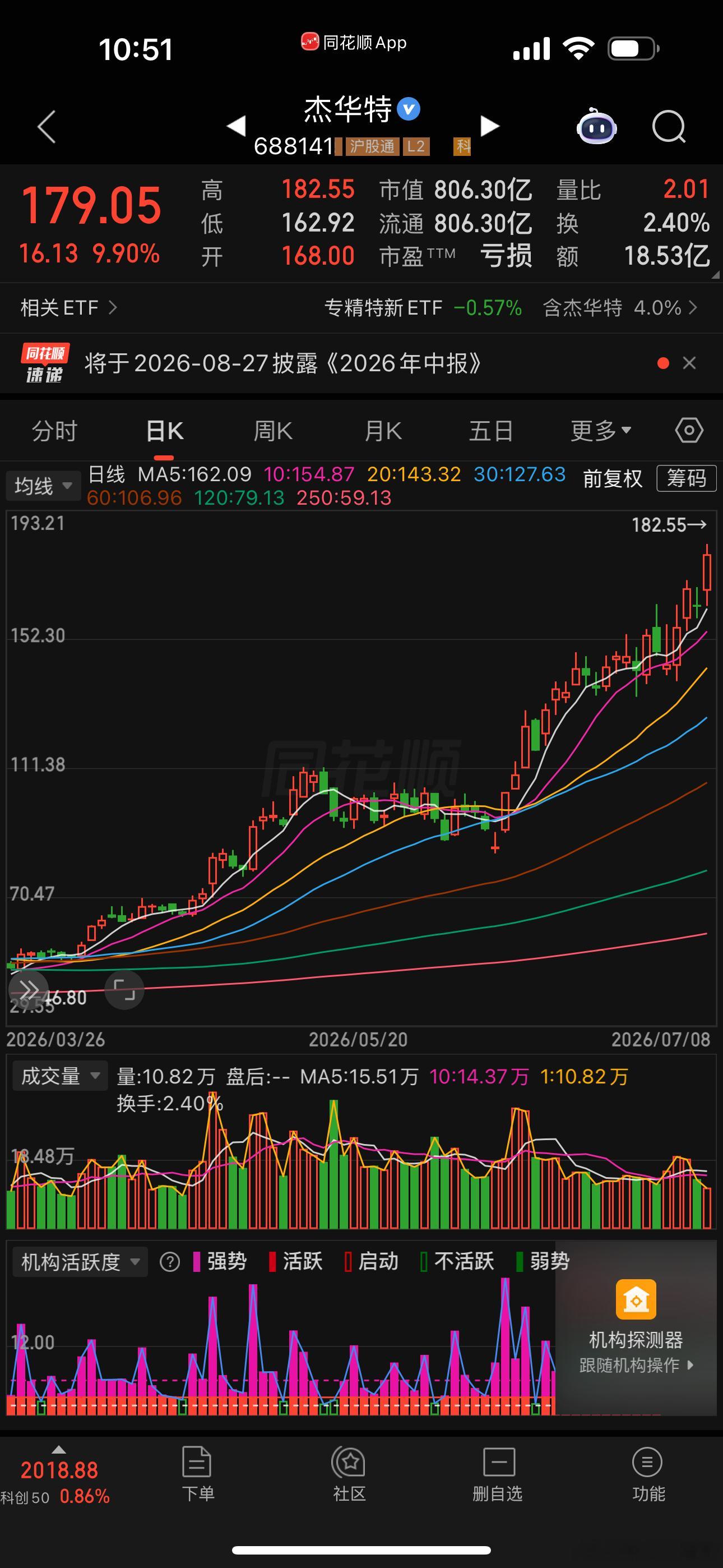Viewport: 723px width, 1568px height.
Task: Tap the fullscreen chart icon
Action: click(124, 990)
